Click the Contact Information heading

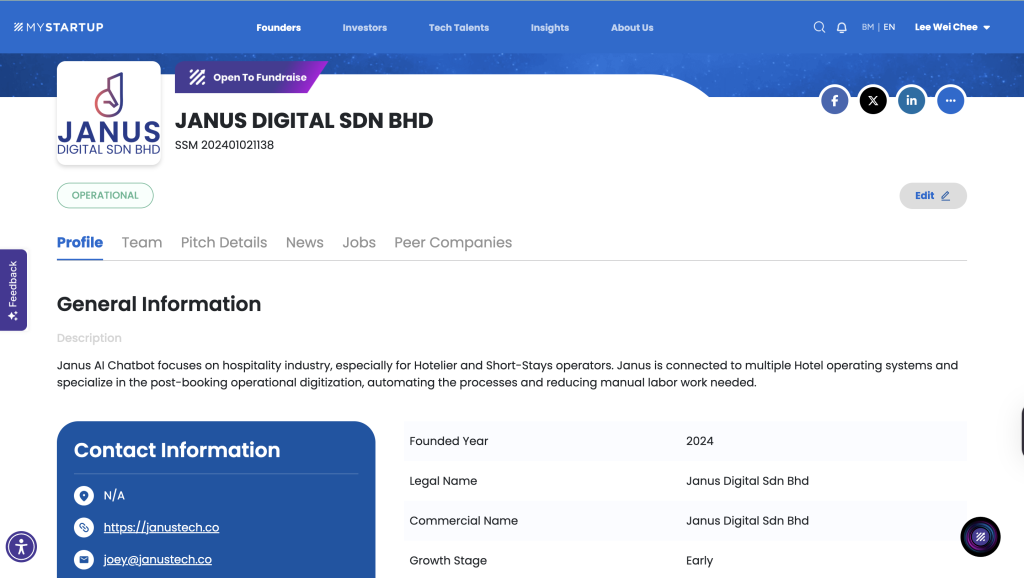point(177,450)
